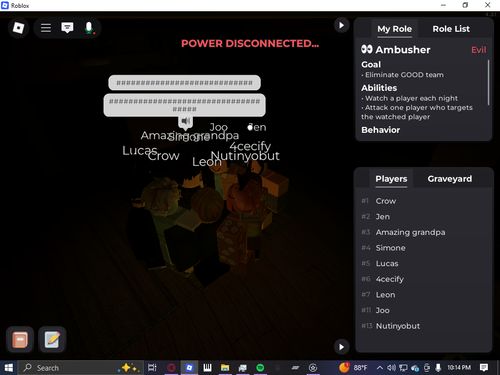The image size is (500, 375).
Task: Select player Jen in the list
Action: (x=423, y=217)
